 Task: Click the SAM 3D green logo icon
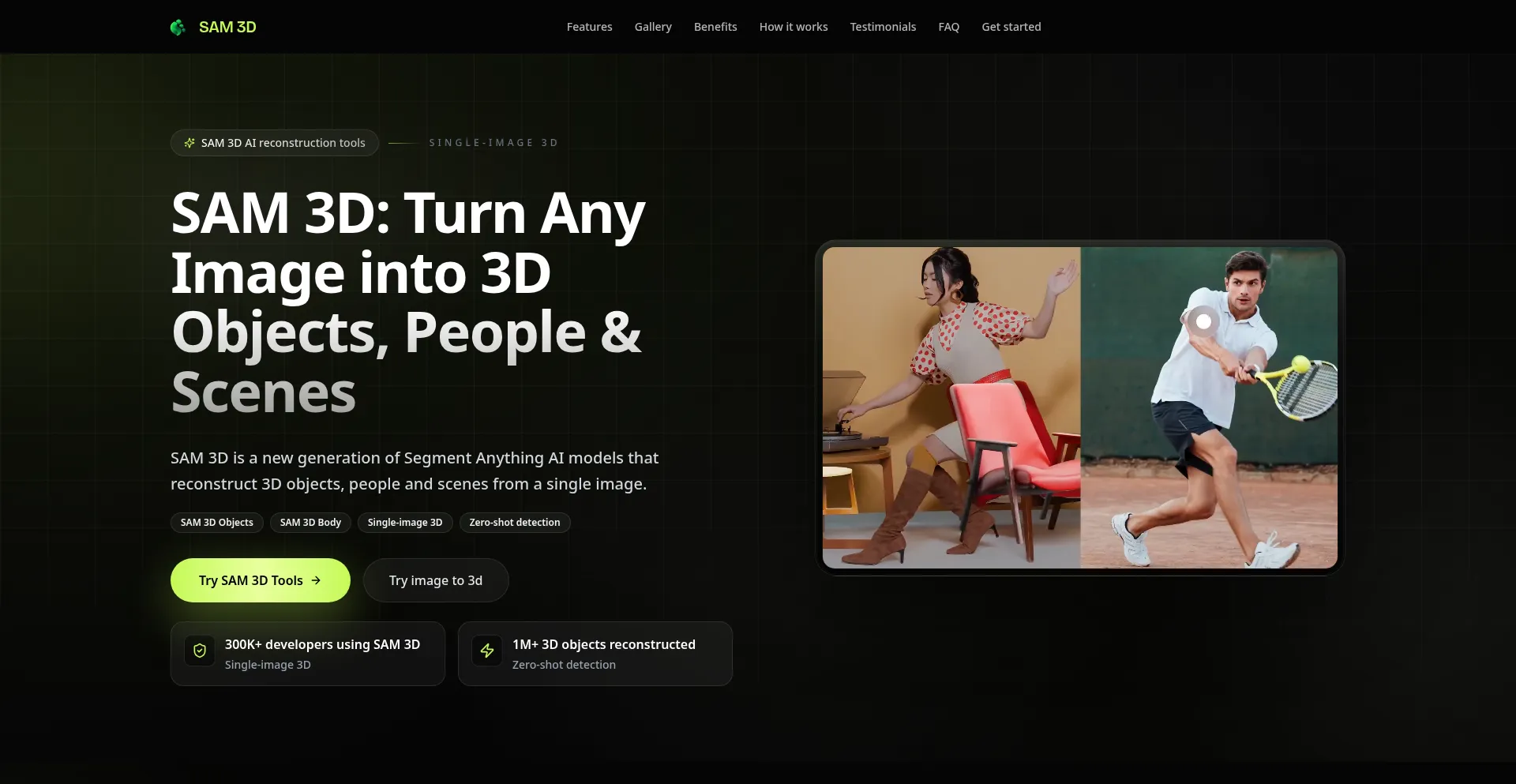coord(178,28)
